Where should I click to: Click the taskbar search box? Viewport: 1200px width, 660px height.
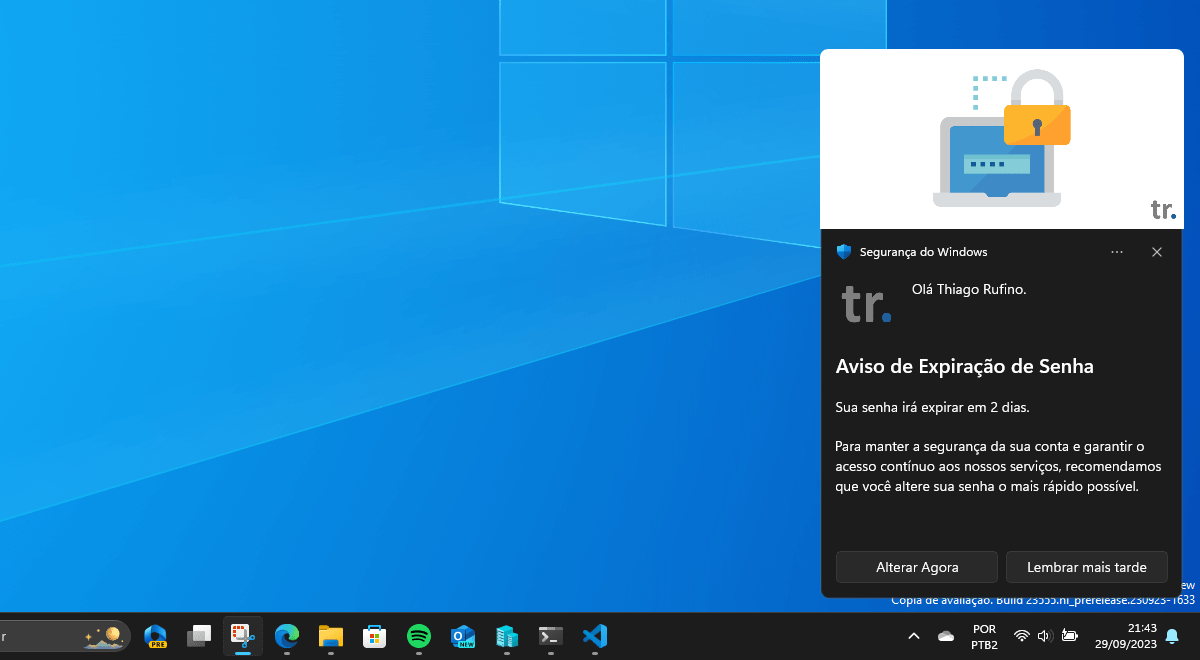(64, 636)
